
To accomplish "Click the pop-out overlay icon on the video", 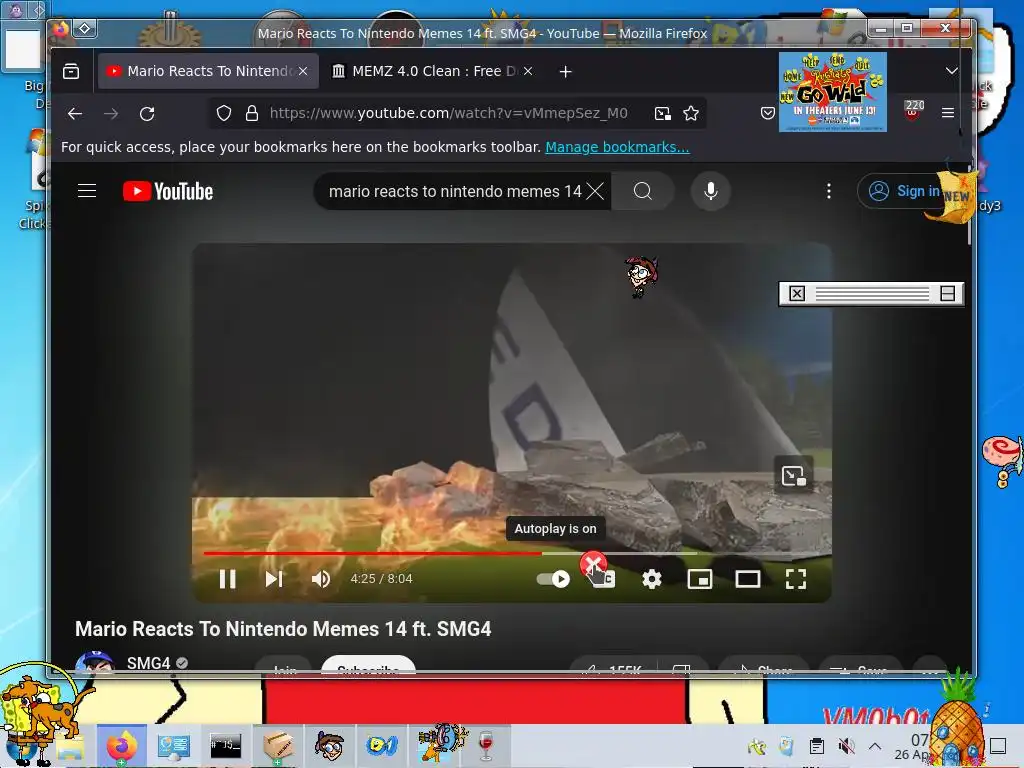I will (793, 475).
